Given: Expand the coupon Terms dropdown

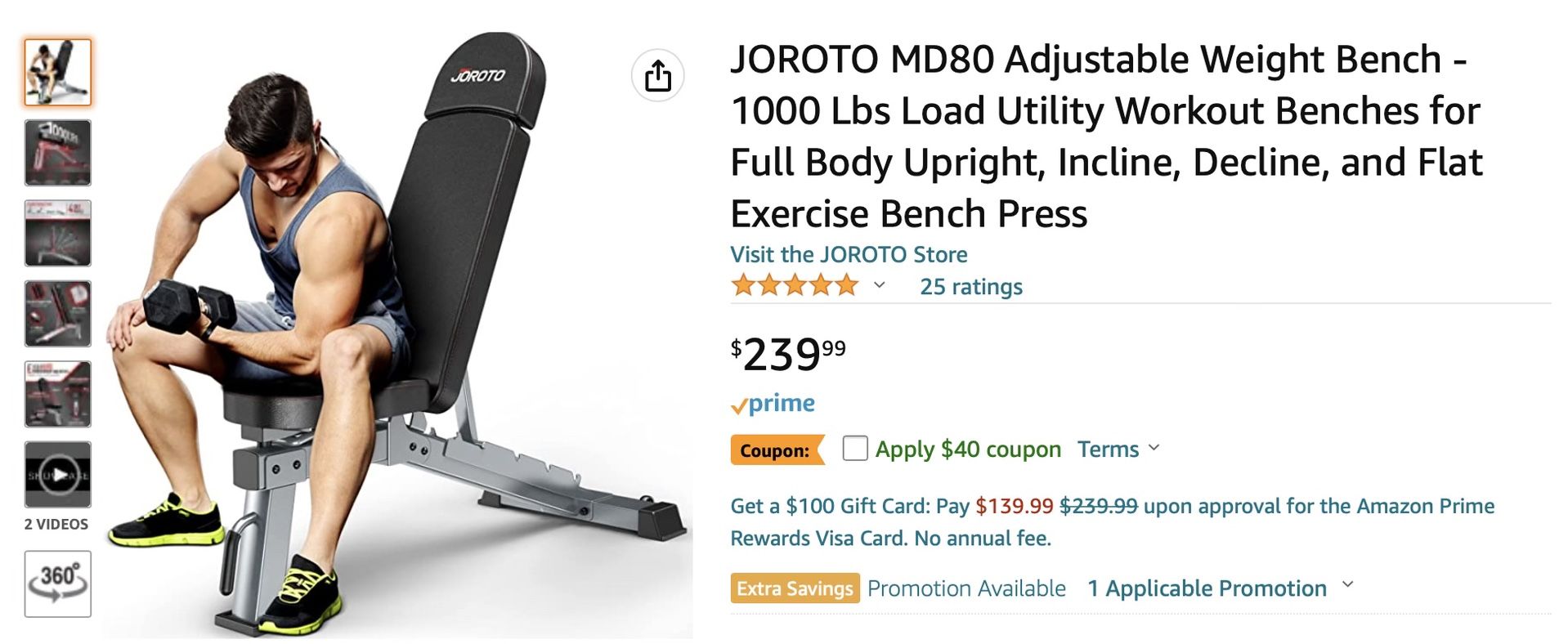Looking at the screenshot, I should (x=1118, y=449).
